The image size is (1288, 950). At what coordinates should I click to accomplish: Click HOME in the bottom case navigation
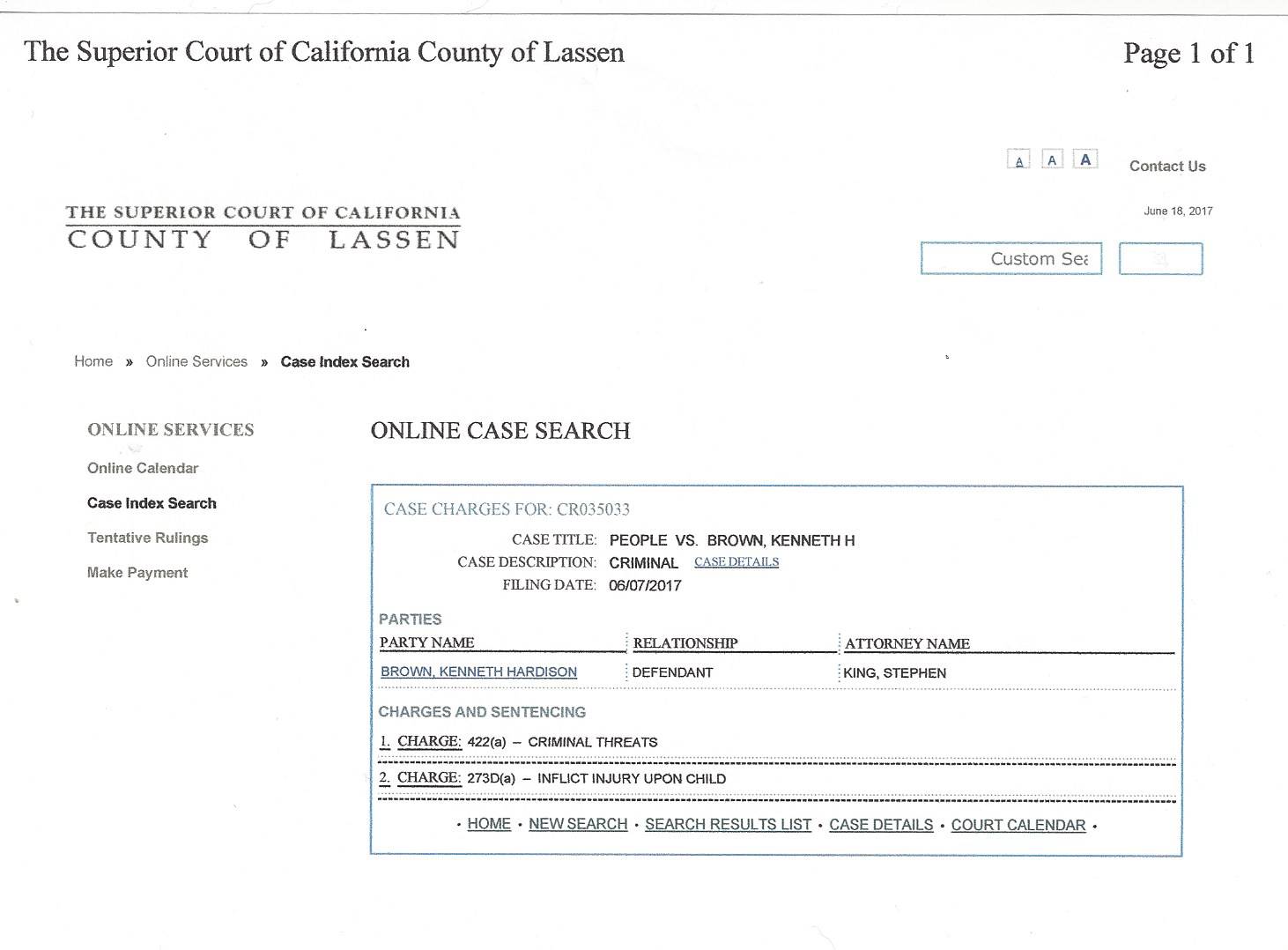489,824
